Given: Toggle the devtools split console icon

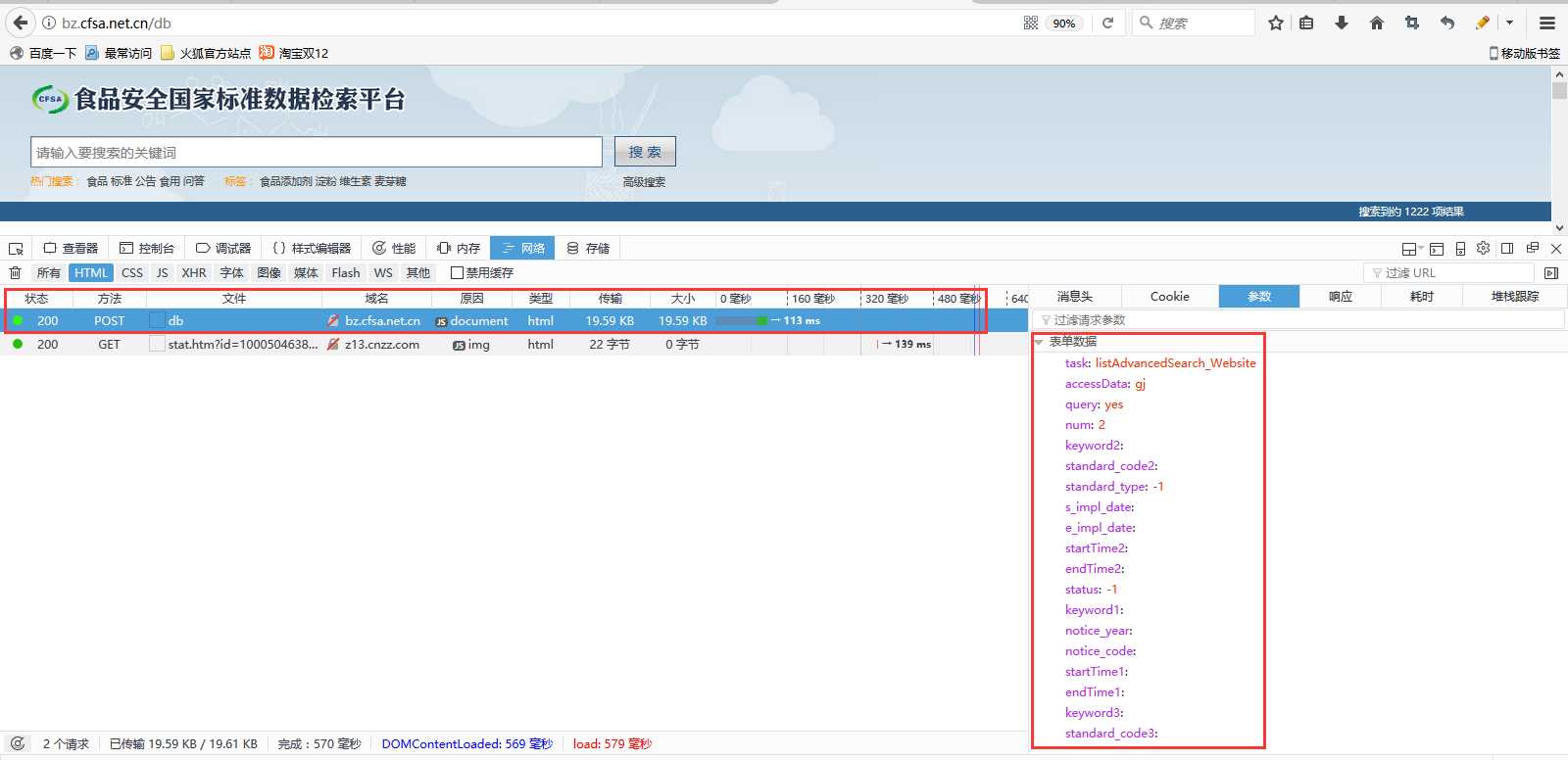Looking at the screenshot, I should point(1437,249).
